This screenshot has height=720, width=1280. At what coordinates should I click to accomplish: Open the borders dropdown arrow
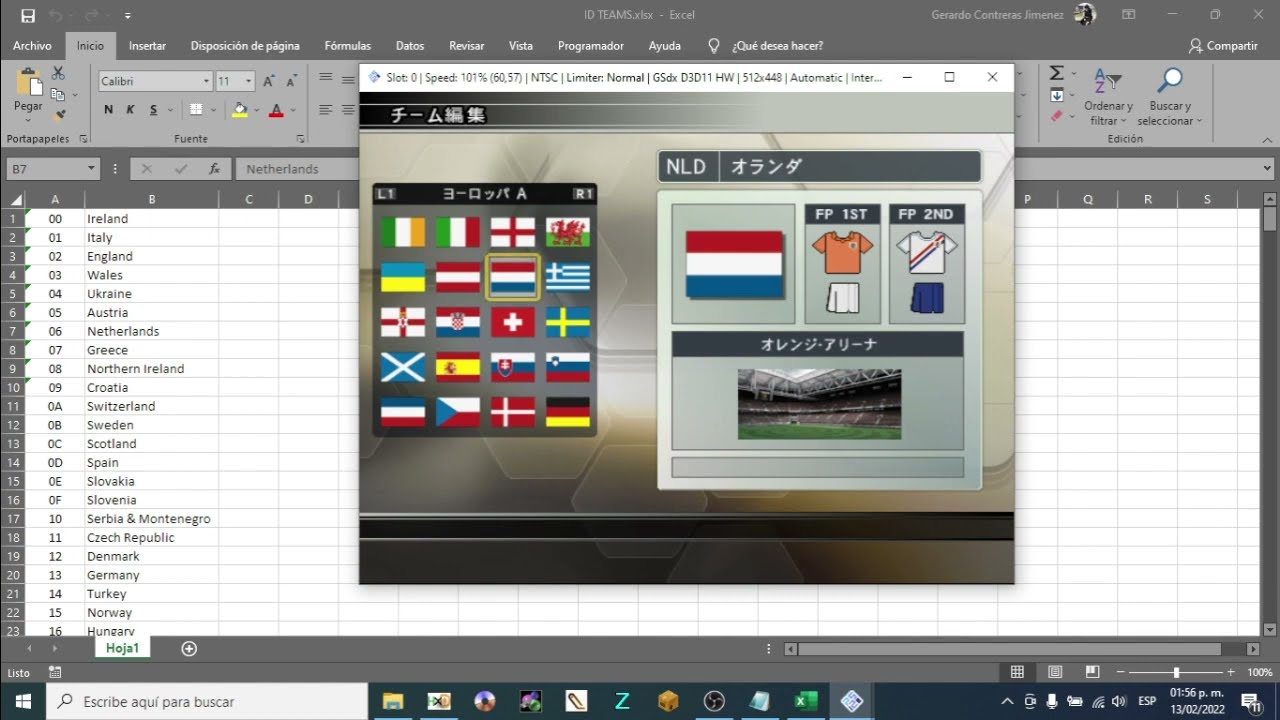[x=213, y=110]
